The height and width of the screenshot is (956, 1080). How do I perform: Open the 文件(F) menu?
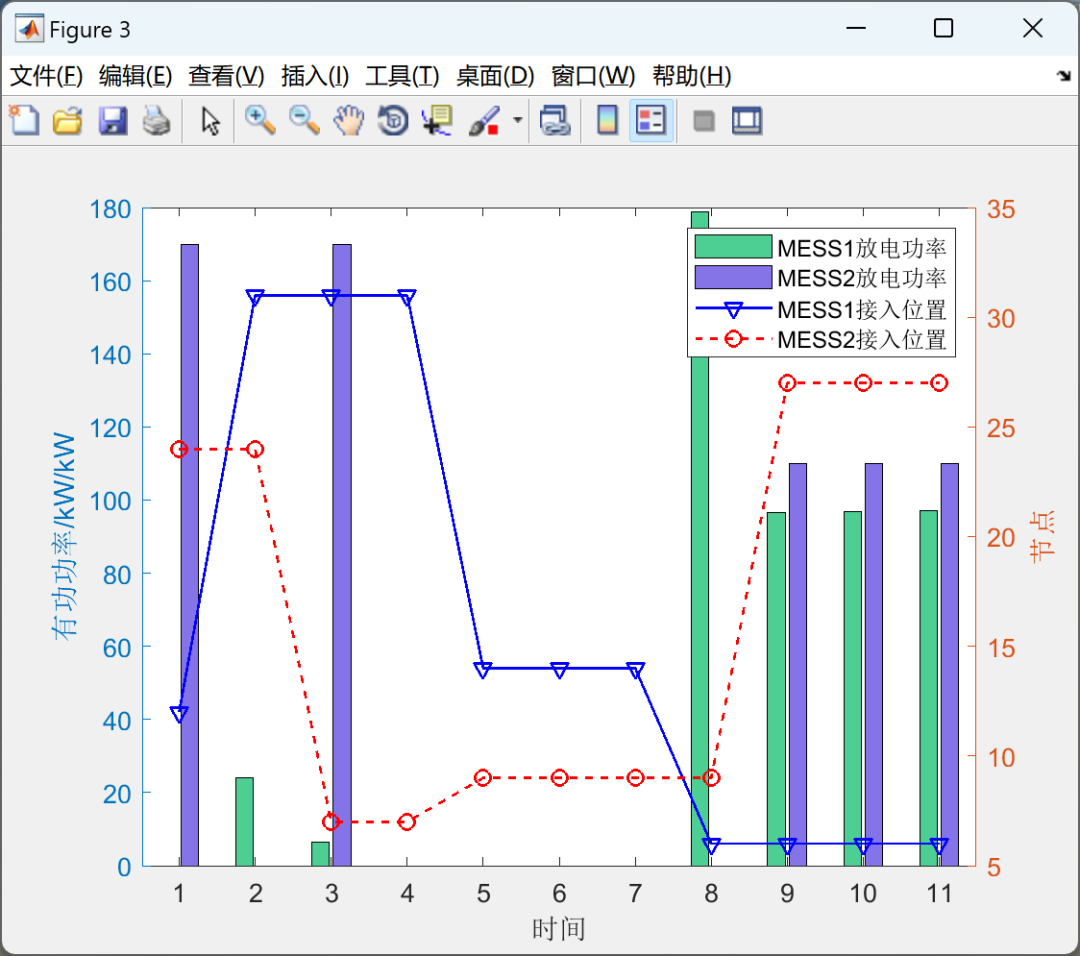pyautogui.click(x=46, y=76)
